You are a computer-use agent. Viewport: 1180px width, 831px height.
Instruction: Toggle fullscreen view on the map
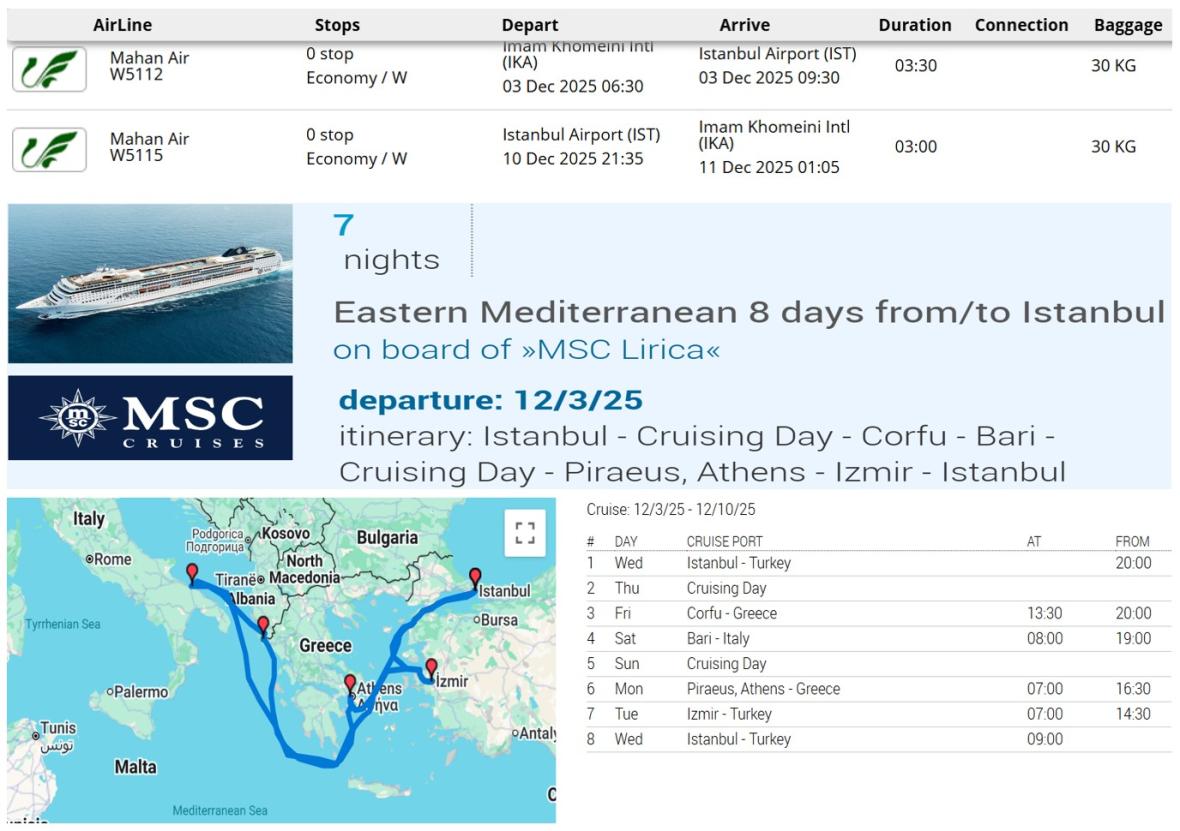pyautogui.click(x=525, y=532)
